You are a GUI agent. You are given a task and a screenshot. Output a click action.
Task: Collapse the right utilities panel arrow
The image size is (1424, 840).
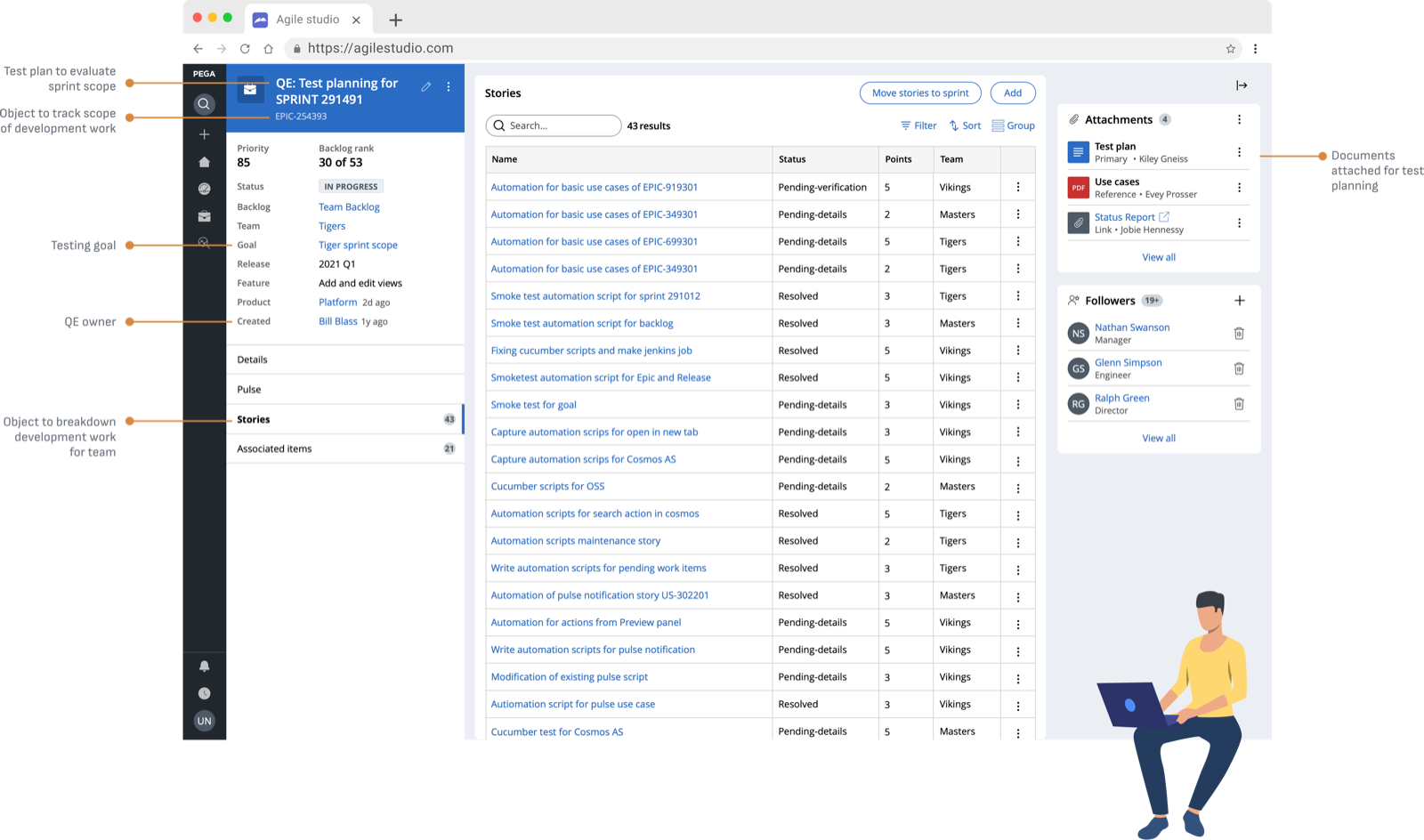(1242, 85)
